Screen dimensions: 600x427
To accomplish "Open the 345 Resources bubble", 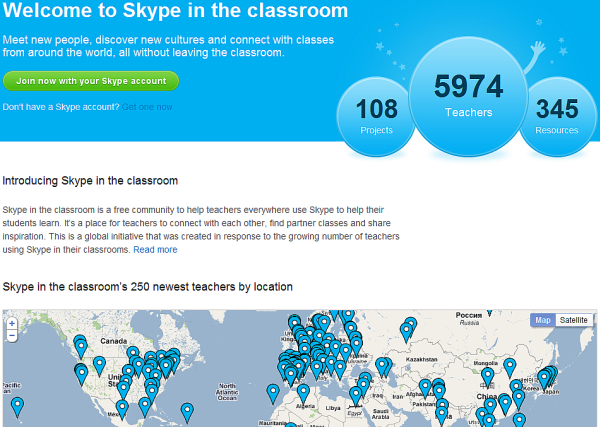I will (x=557, y=116).
